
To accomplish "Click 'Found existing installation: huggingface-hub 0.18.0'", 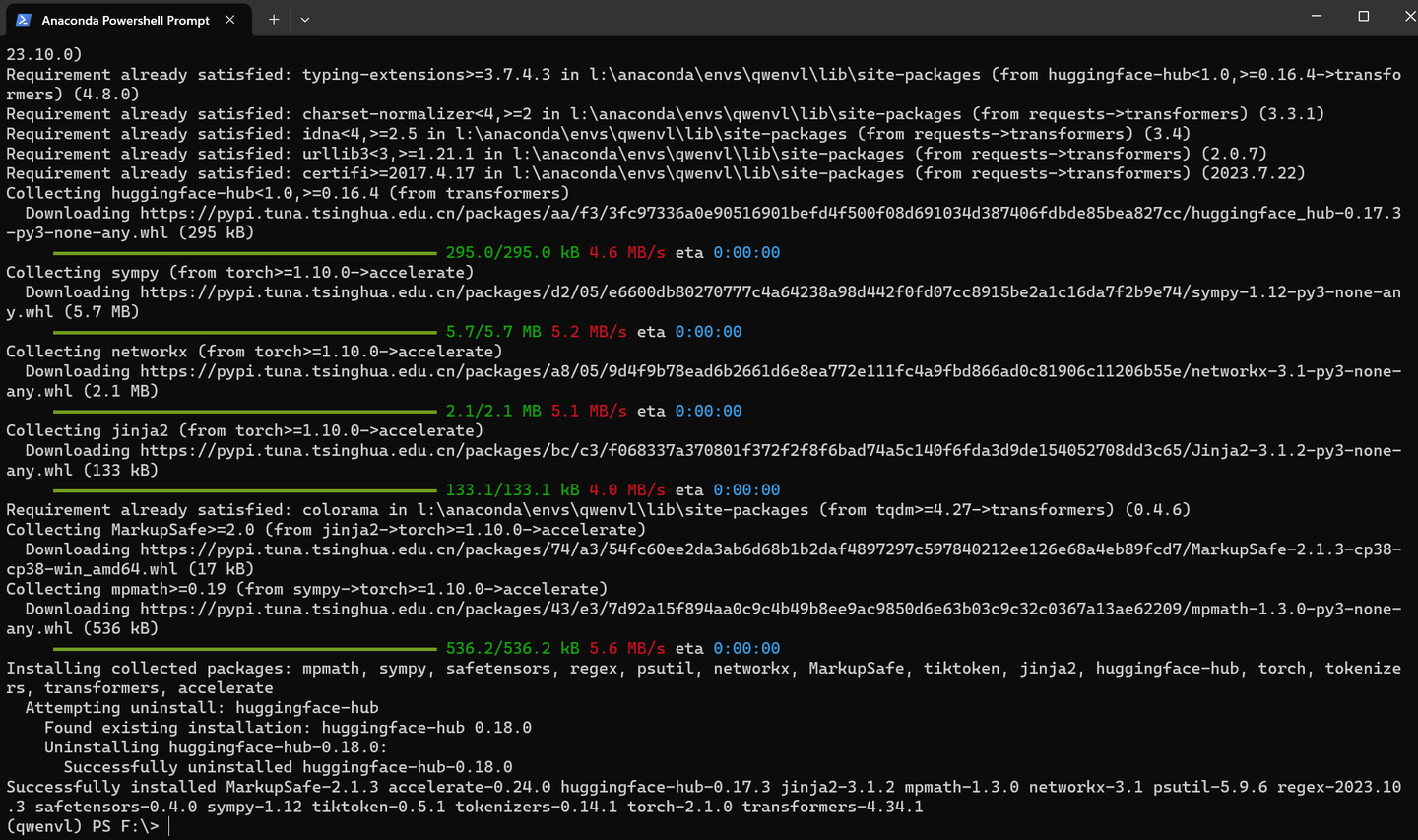I will point(288,728).
